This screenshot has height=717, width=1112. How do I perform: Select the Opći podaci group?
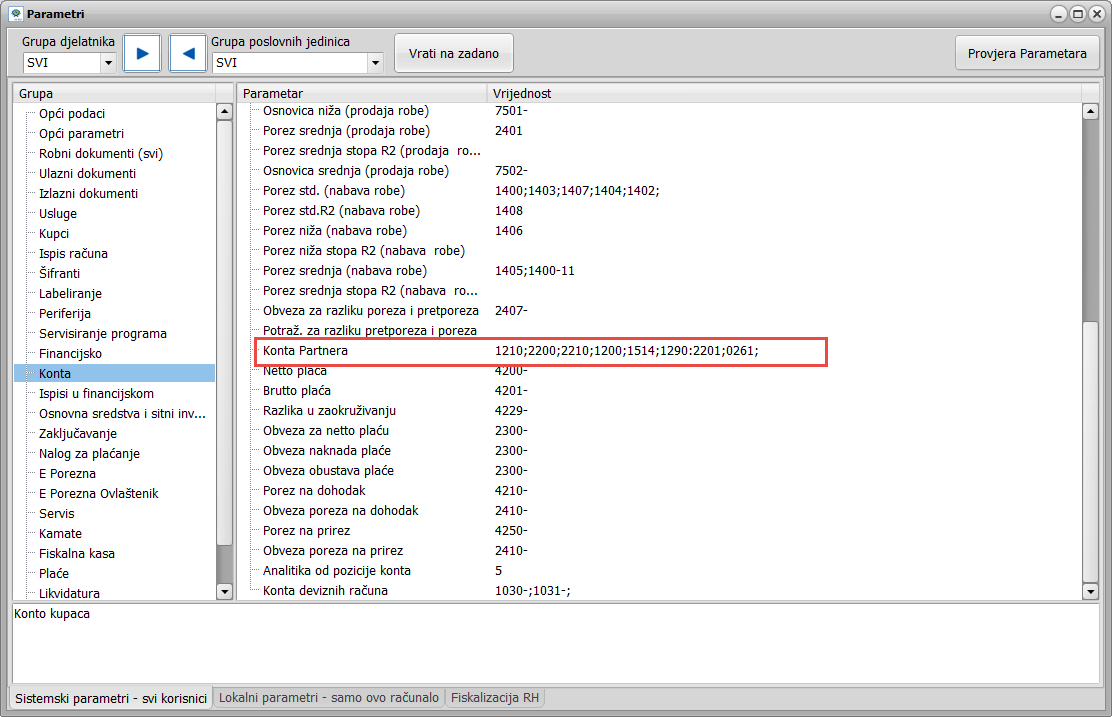(x=72, y=113)
